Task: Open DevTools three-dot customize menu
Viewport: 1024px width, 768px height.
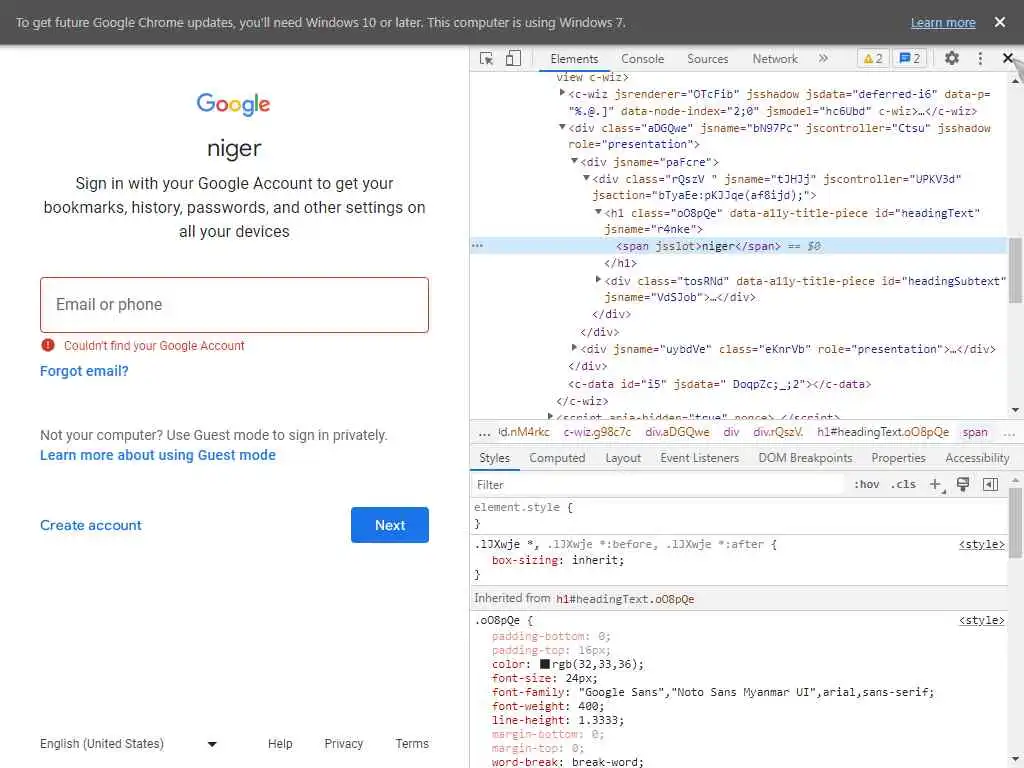Action: (x=980, y=59)
